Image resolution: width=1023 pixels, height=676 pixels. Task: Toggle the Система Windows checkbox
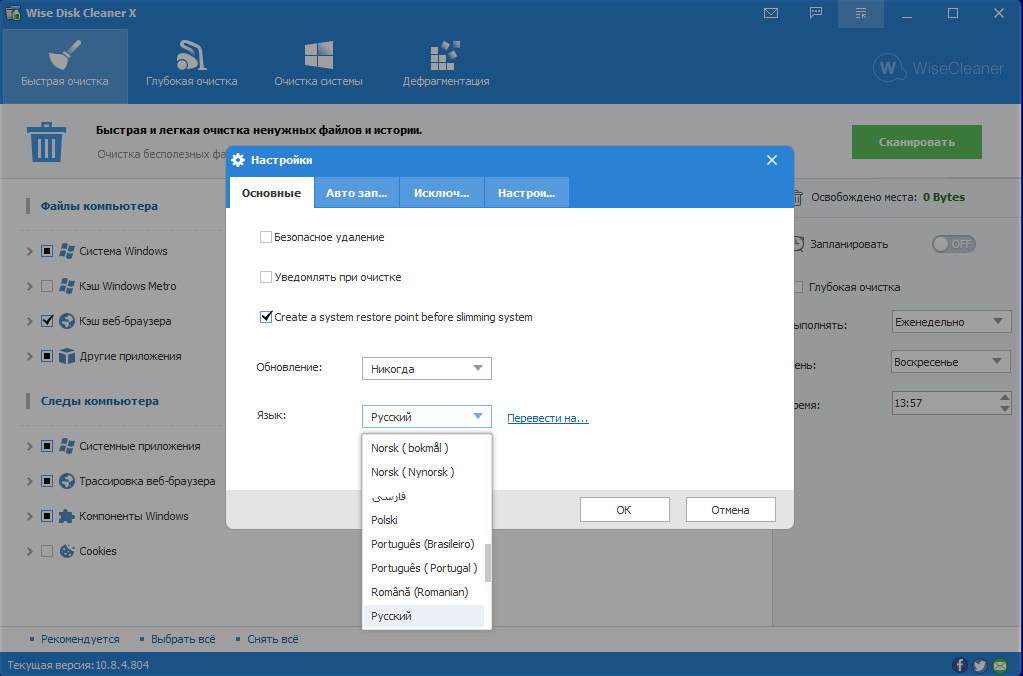47,251
